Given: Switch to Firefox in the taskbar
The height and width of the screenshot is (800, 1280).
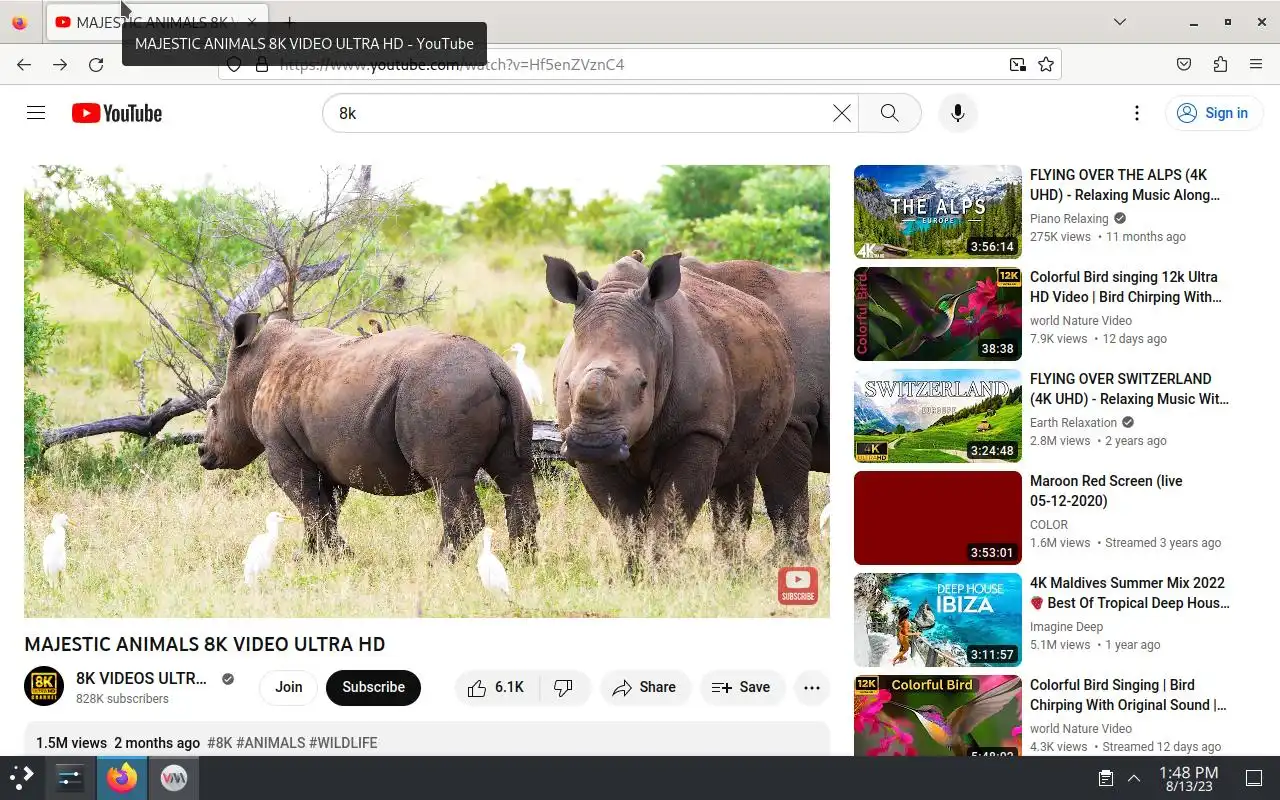Looking at the screenshot, I should [122, 778].
